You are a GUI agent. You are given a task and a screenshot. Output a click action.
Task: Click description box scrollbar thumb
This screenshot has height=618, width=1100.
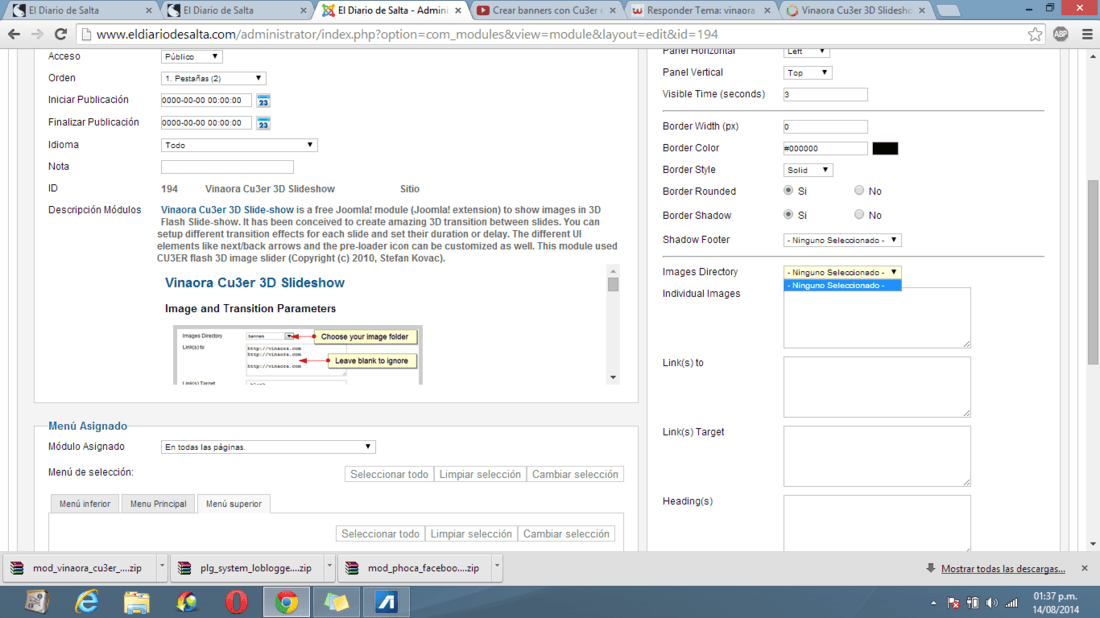point(613,284)
